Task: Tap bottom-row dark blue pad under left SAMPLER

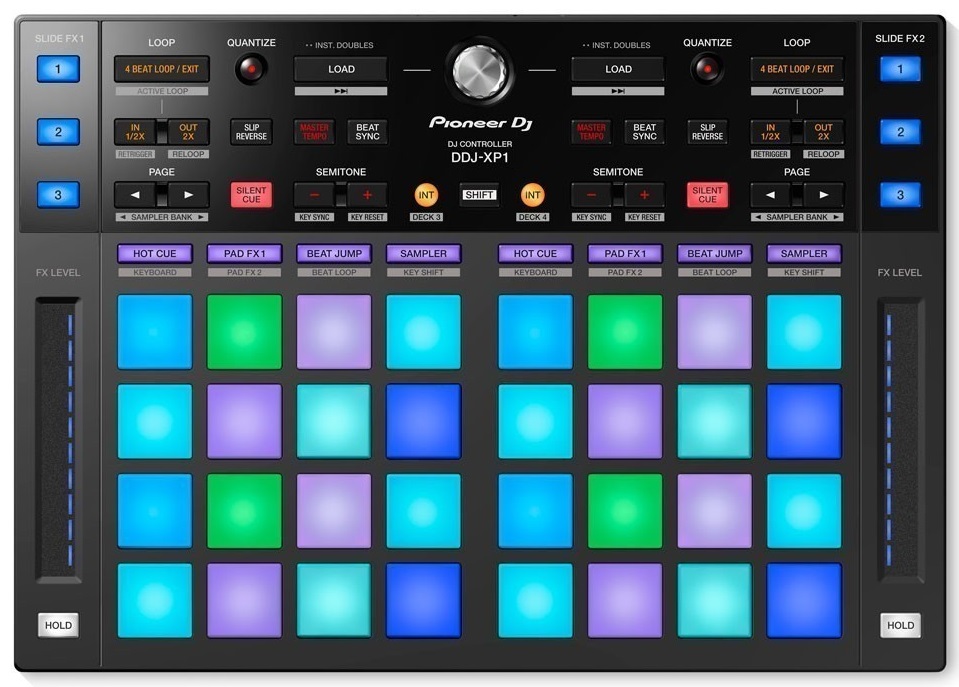Action: click(423, 601)
